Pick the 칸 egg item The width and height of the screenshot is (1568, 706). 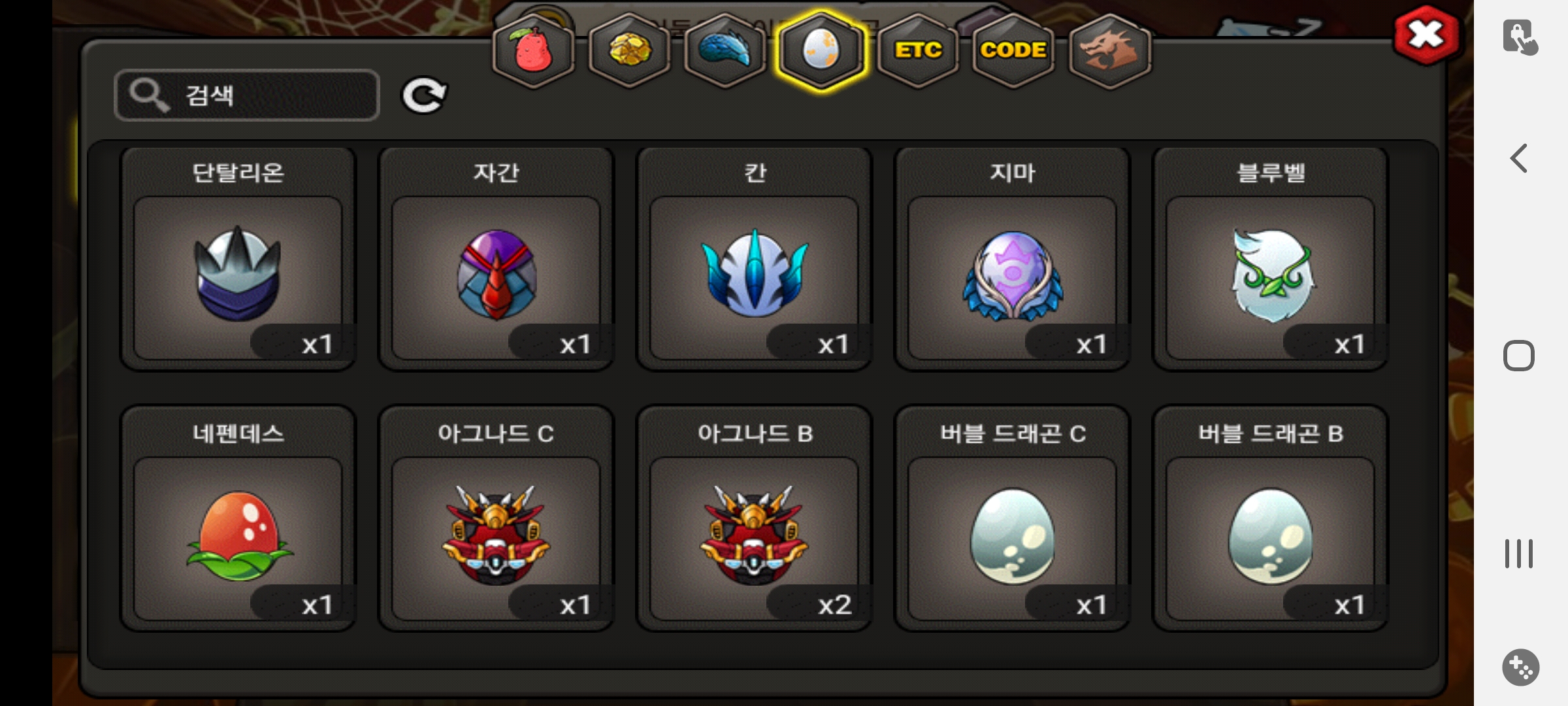click(754, 259)
